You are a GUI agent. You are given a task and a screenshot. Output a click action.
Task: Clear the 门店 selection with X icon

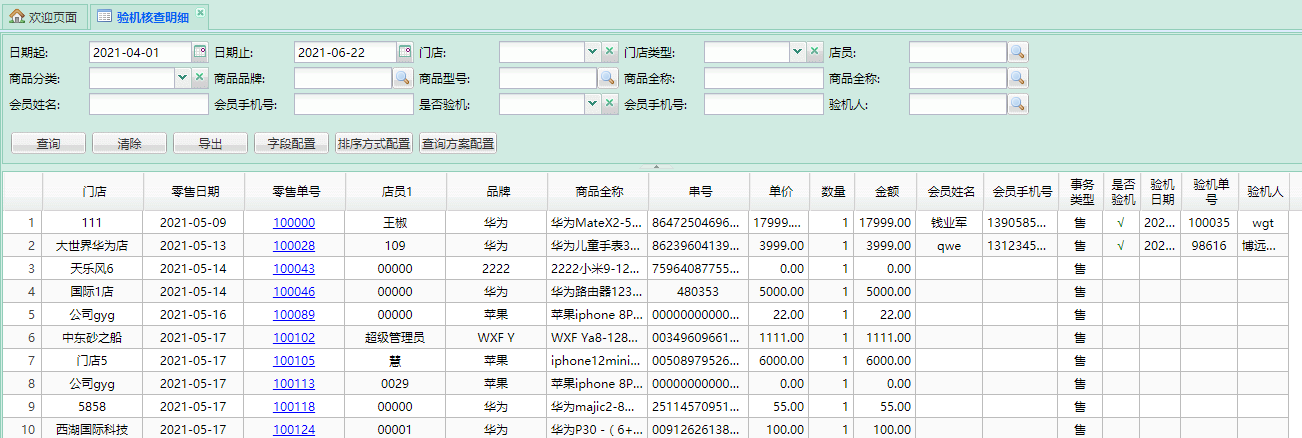(x=609, y=52)
